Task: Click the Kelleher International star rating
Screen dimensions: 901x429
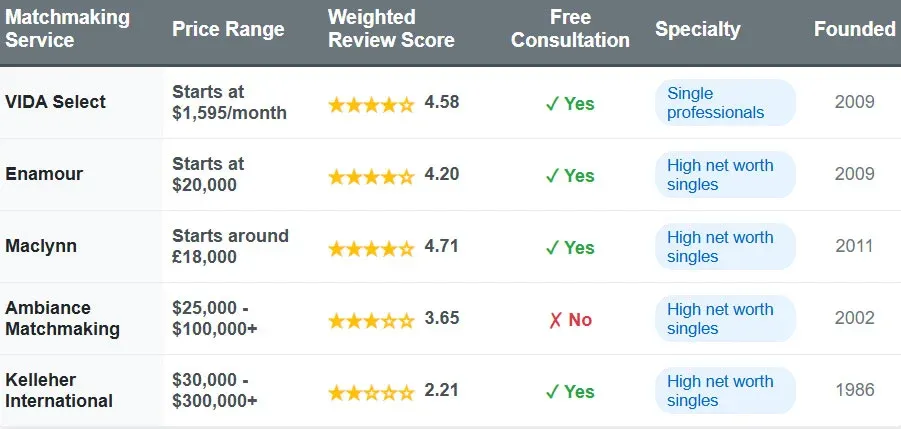Action: tap(371, 391)
